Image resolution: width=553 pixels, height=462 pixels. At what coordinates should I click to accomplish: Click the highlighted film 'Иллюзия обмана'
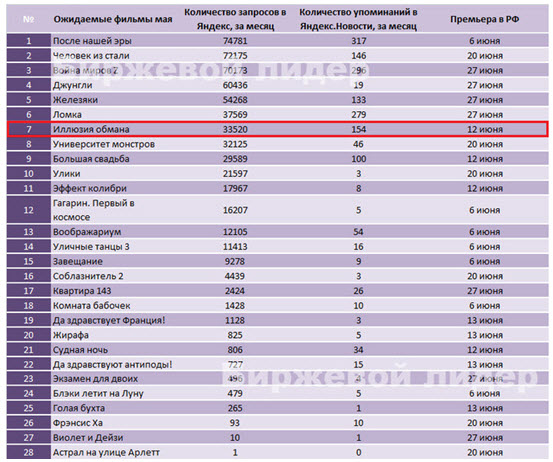(x=91, y=129)
